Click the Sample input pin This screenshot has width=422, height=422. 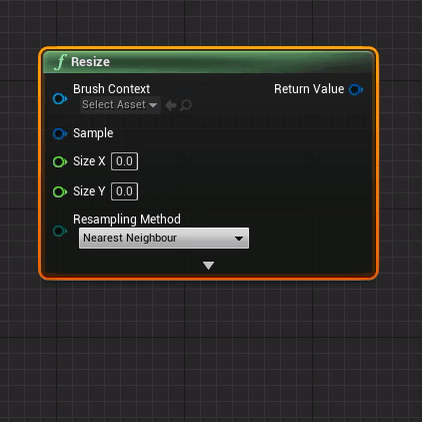(60, 134)
